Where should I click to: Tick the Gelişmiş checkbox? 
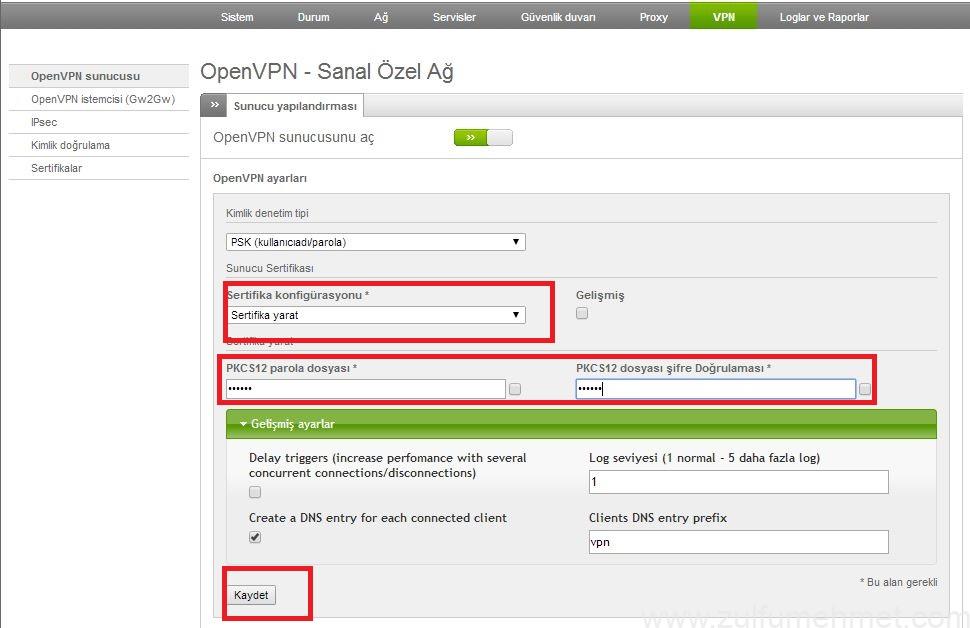click(x=582, y=313)
